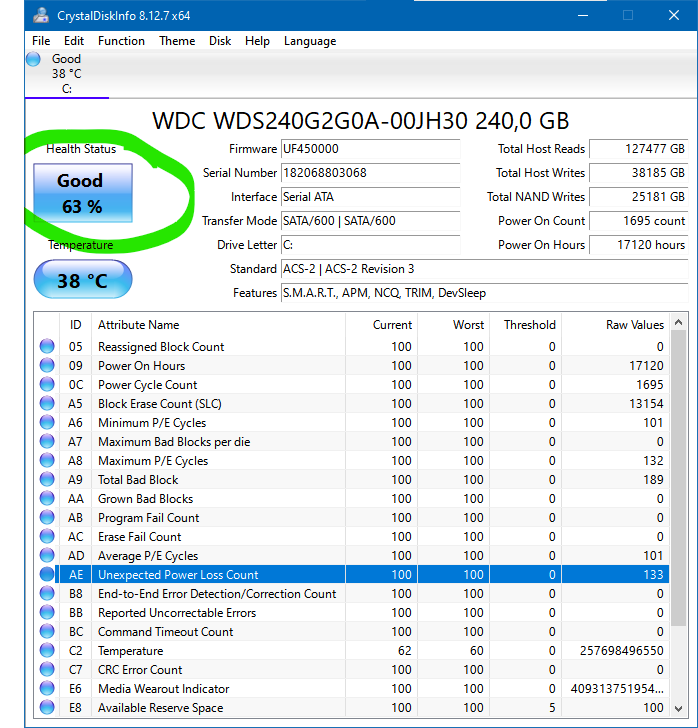698x728 pixels.
Task: Select the C: drive status circle in disk bar
Action: (33, 59)
